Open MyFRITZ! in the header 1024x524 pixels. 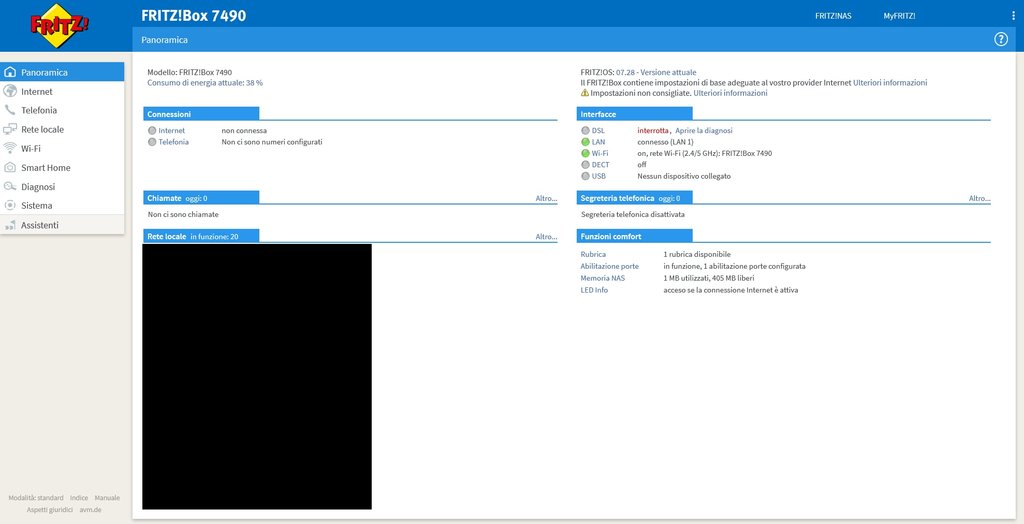point(899,16)
